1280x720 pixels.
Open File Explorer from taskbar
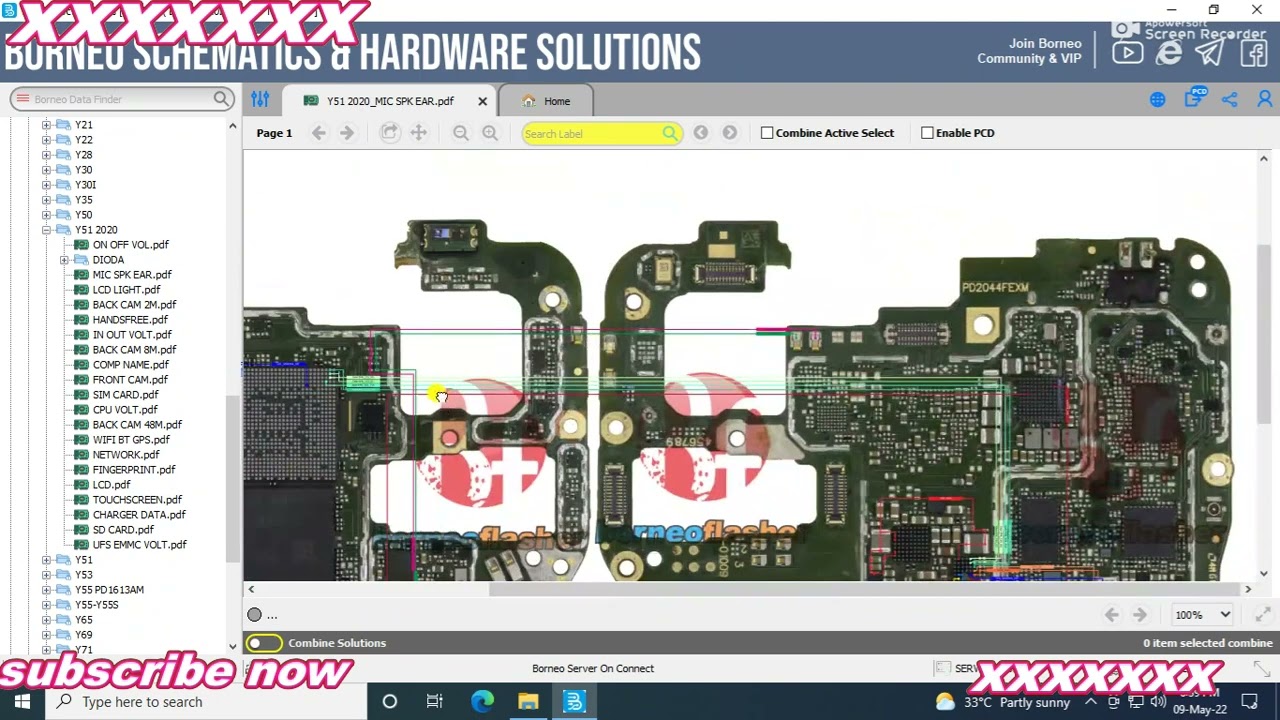pos(528,702)
